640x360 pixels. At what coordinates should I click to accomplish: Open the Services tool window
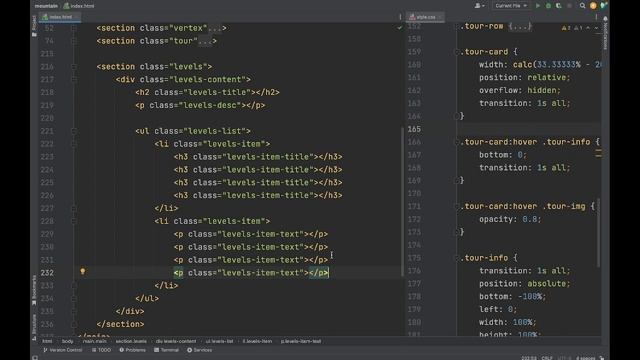pyautogui.click(x=200, y=350)
